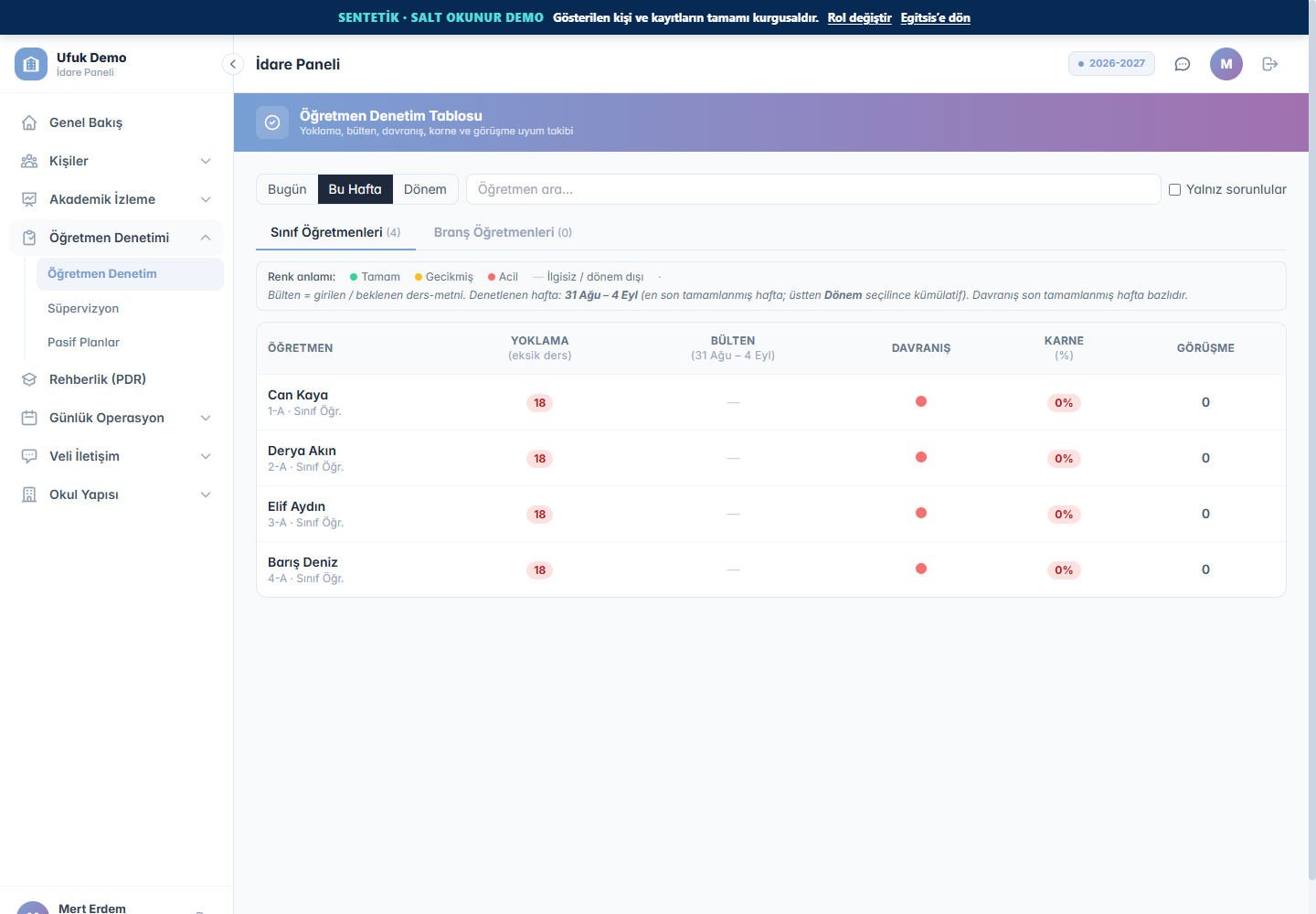This screenshot has height=914, width=1316.
Task: Select the Dönem period filter
Action: click(x=425, y=189)
